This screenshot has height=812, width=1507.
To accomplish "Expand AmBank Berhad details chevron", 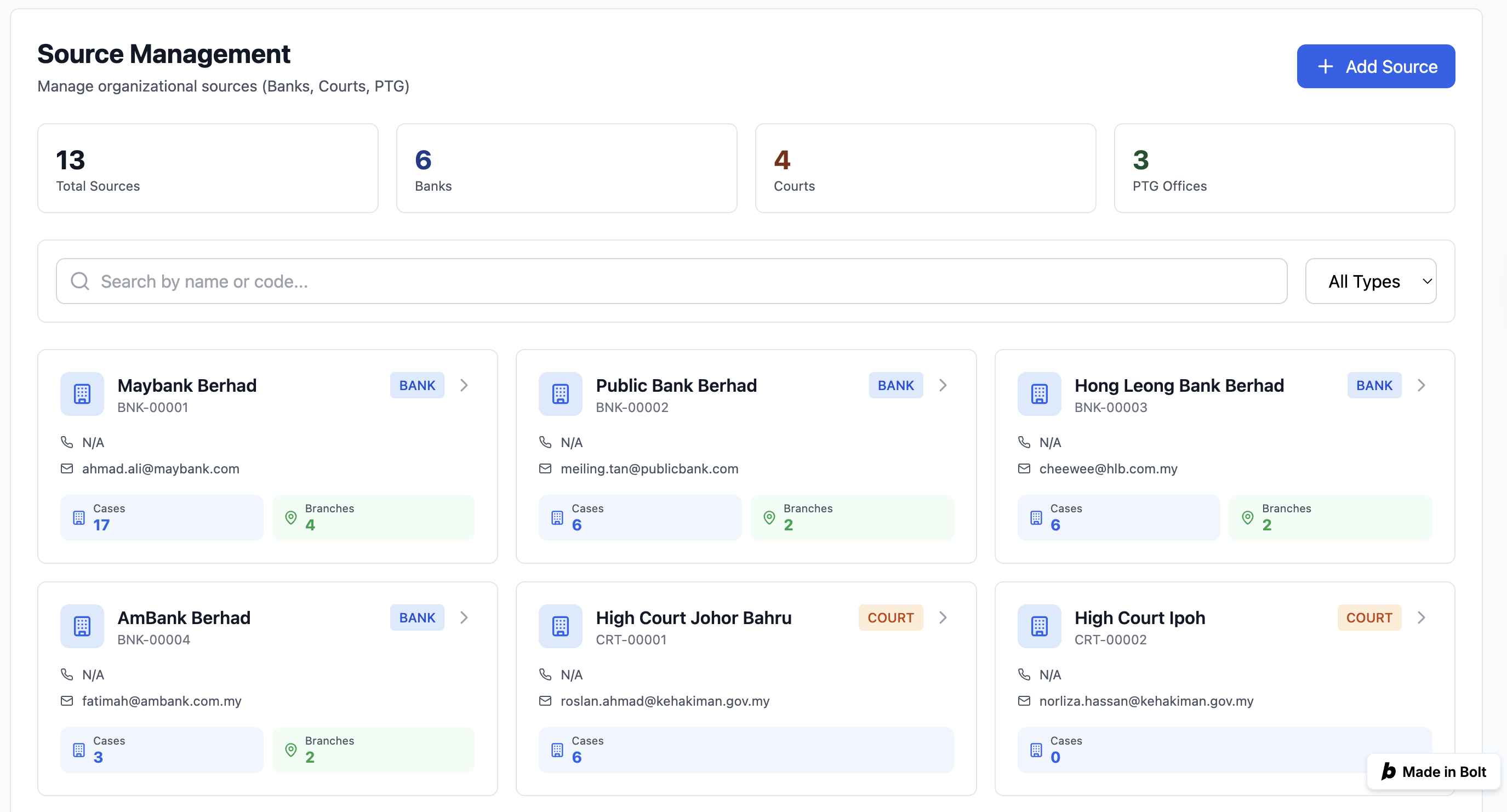I will 464,617.
